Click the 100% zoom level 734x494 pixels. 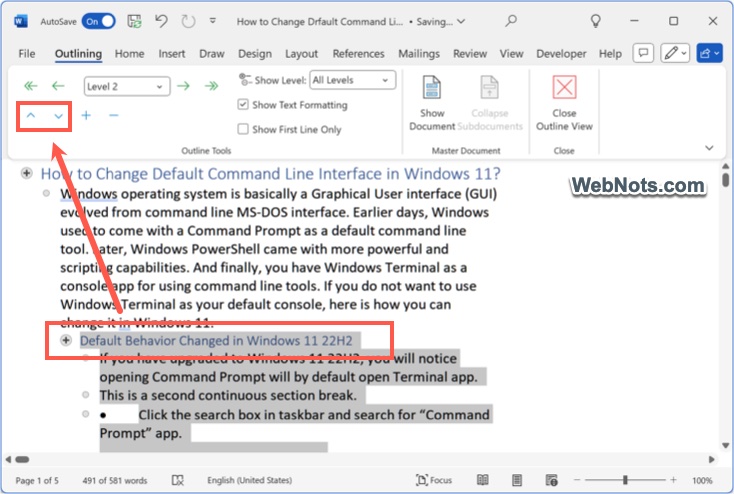tap(702, 480)
